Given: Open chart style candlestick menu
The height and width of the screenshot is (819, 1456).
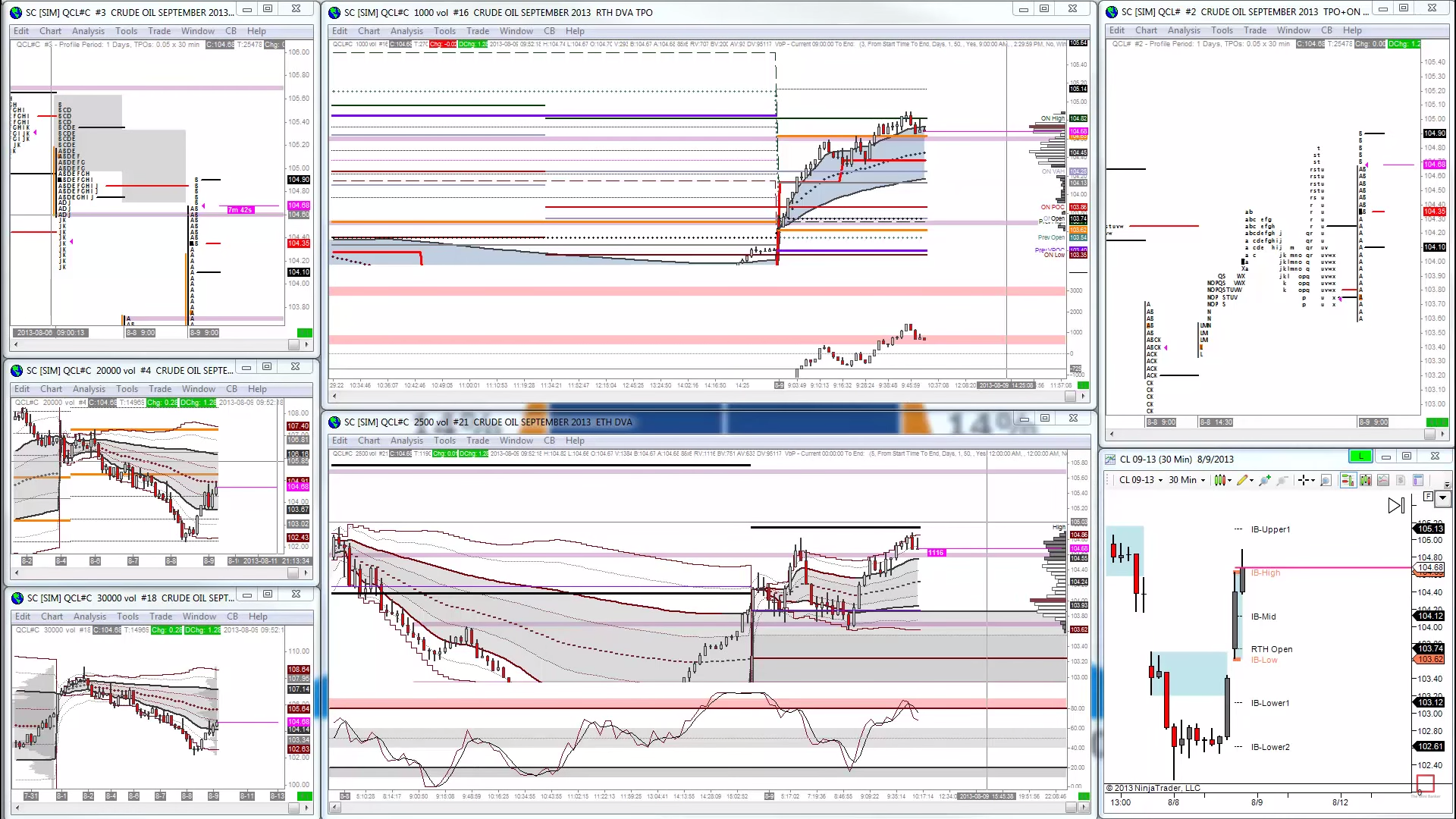Looking at the screenshot, I should [x=1222, y=480].
